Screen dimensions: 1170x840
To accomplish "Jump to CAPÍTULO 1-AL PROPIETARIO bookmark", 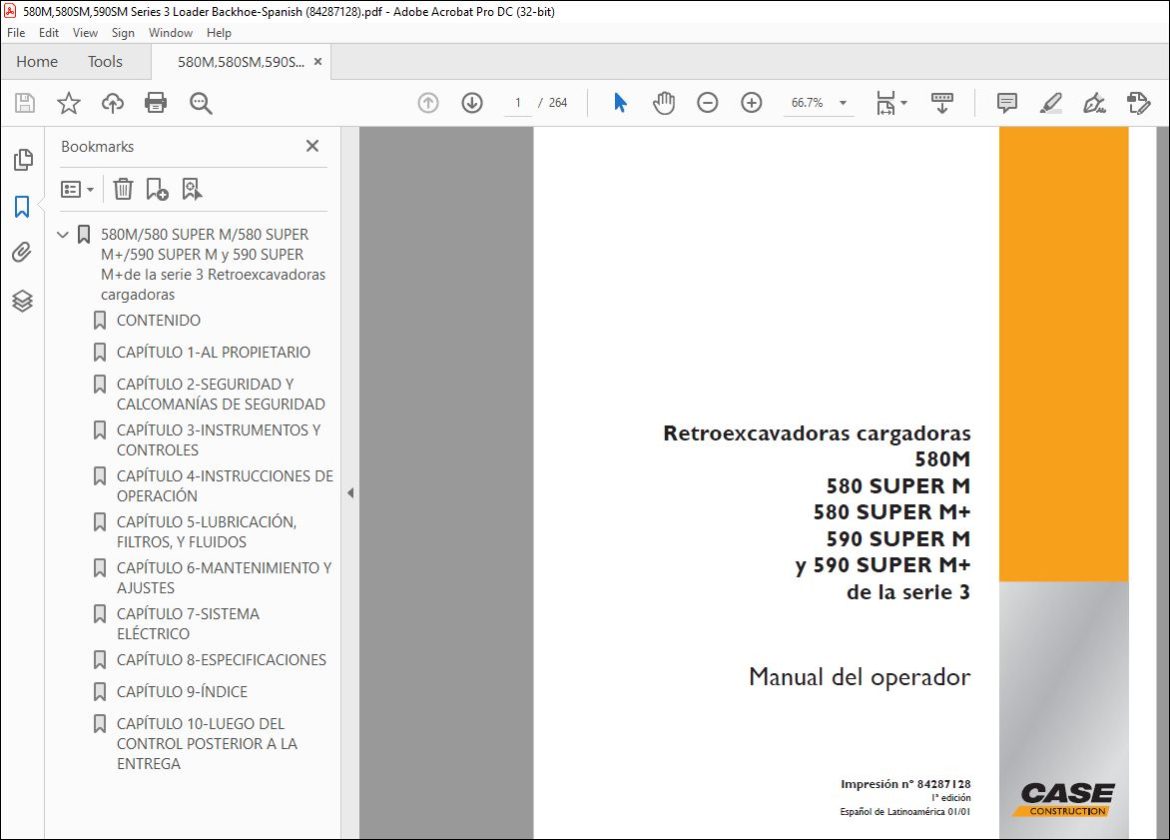I will (x=213, y=352).
